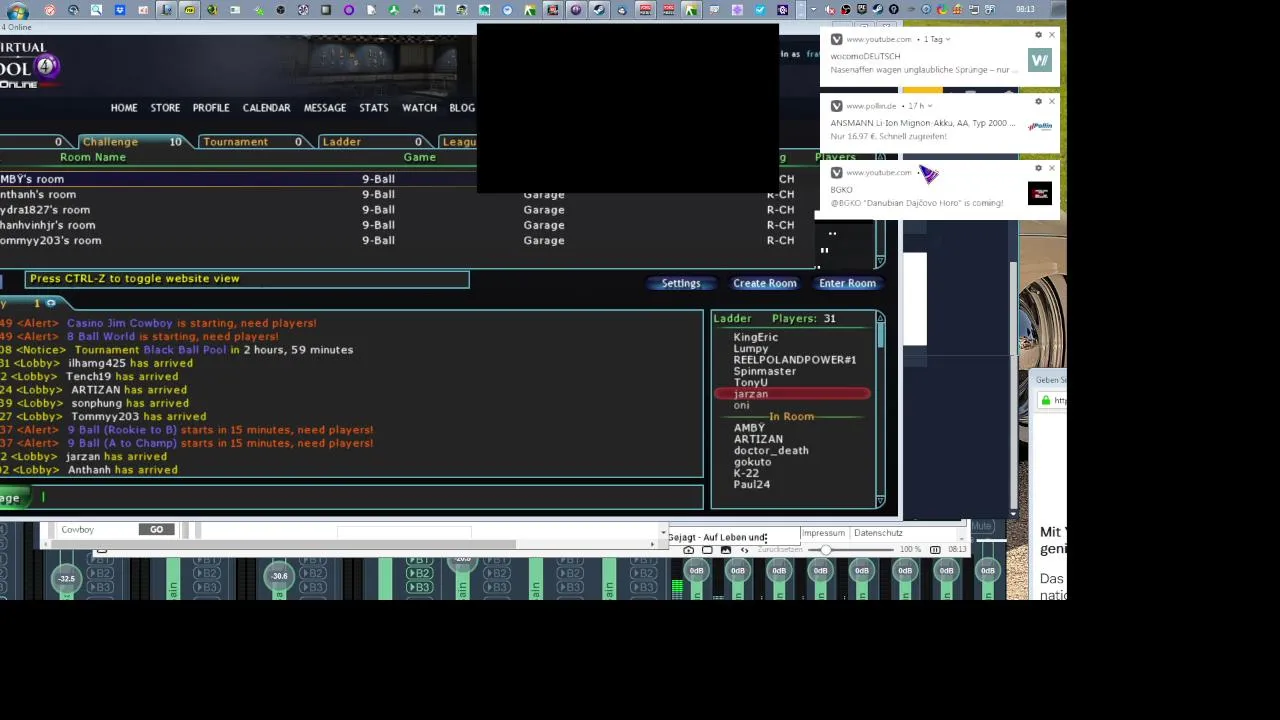This screenshot has height=720, width=1280.
Task: Open settings of the wocomoDEUTSCH notification
Action: coord(1038,35)
